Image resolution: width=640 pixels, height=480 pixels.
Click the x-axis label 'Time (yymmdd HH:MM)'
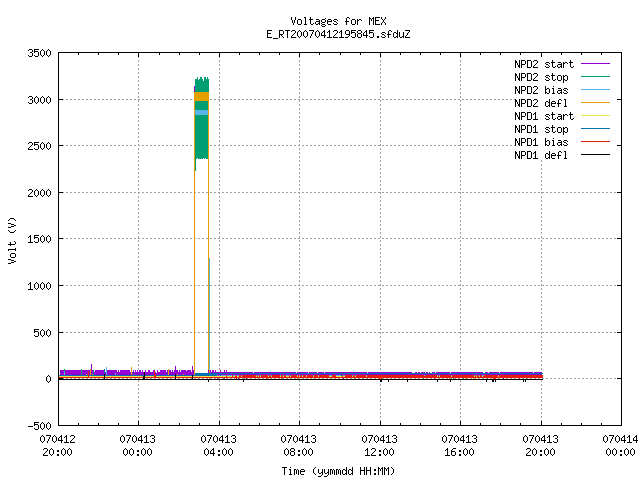pos(338,471)
